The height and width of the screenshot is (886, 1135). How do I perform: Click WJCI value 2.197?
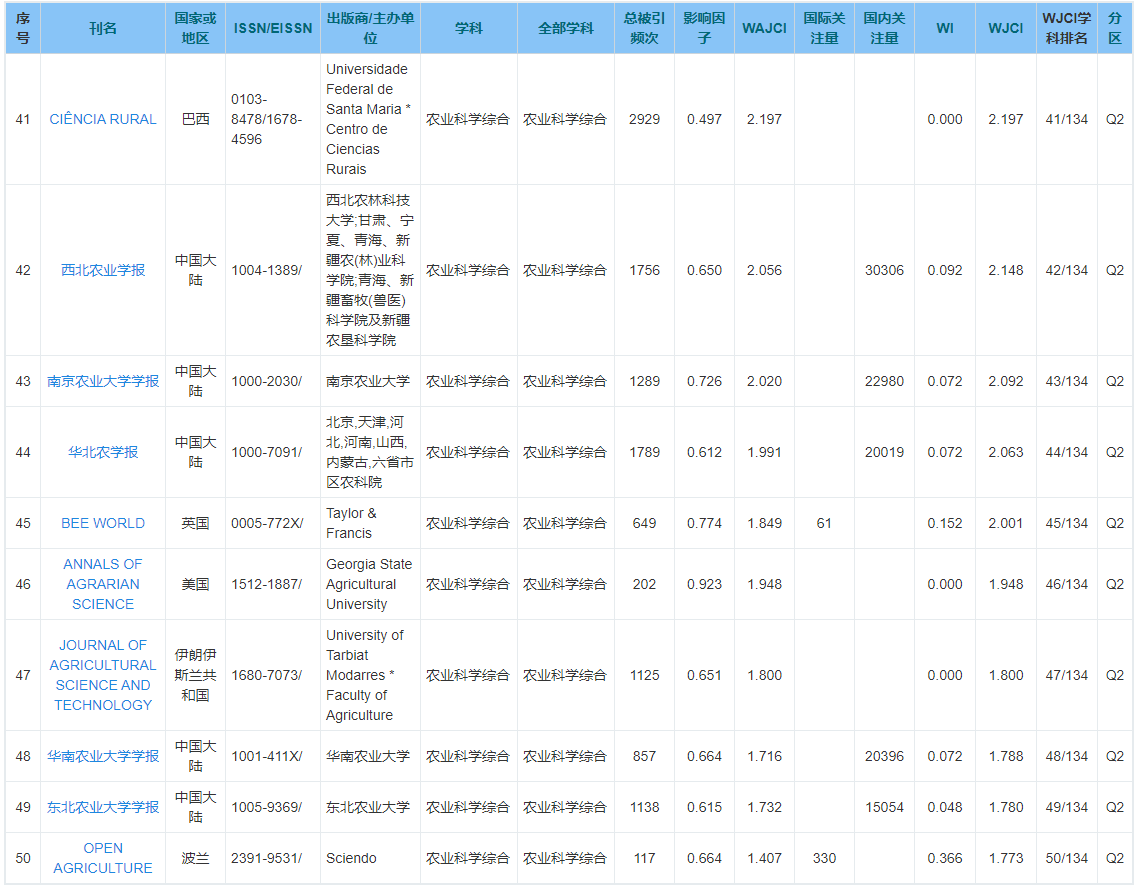click(x=1005, y=119)
